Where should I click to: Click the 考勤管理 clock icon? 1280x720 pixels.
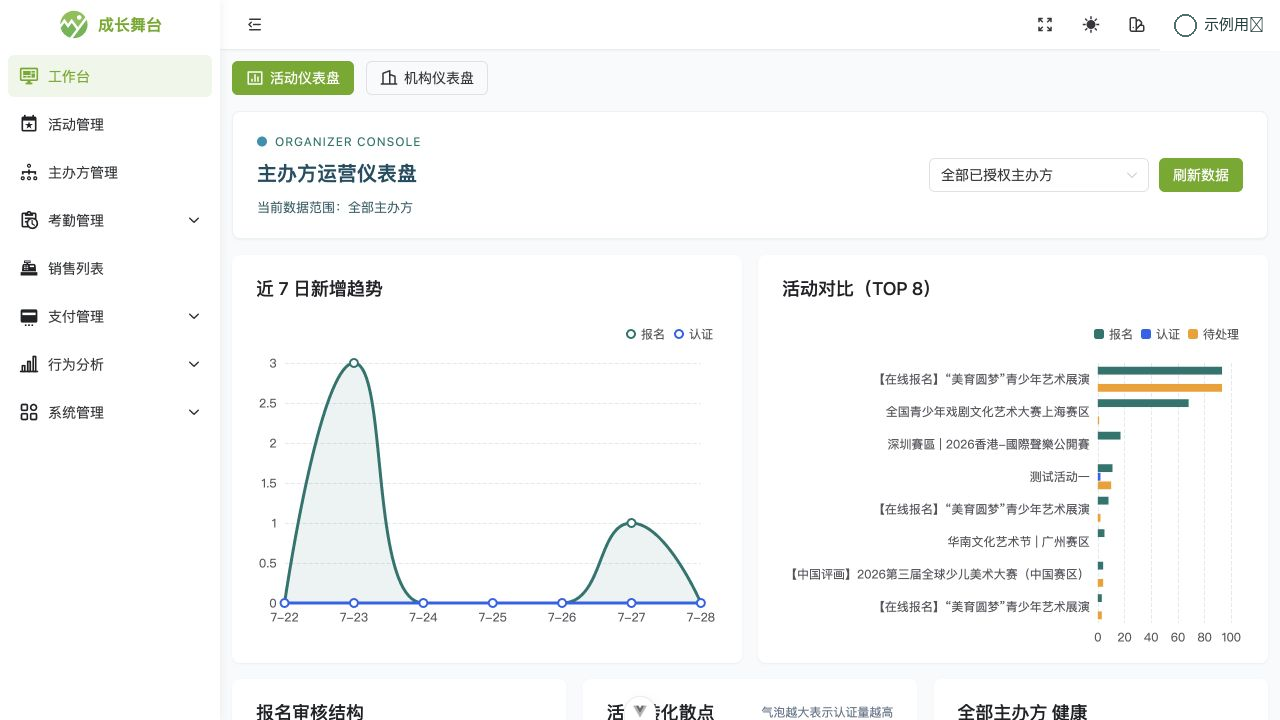[29, 220]
